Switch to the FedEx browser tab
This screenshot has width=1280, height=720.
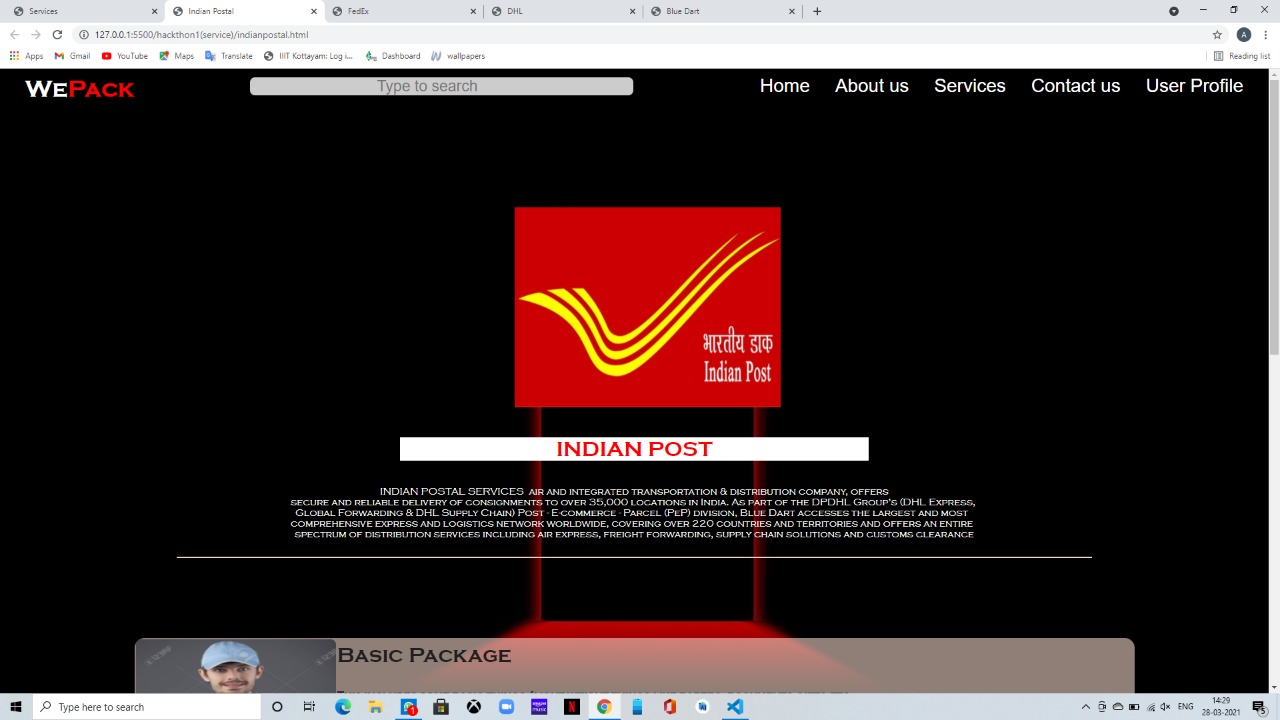pyautogui.click(x=403, y=11)
